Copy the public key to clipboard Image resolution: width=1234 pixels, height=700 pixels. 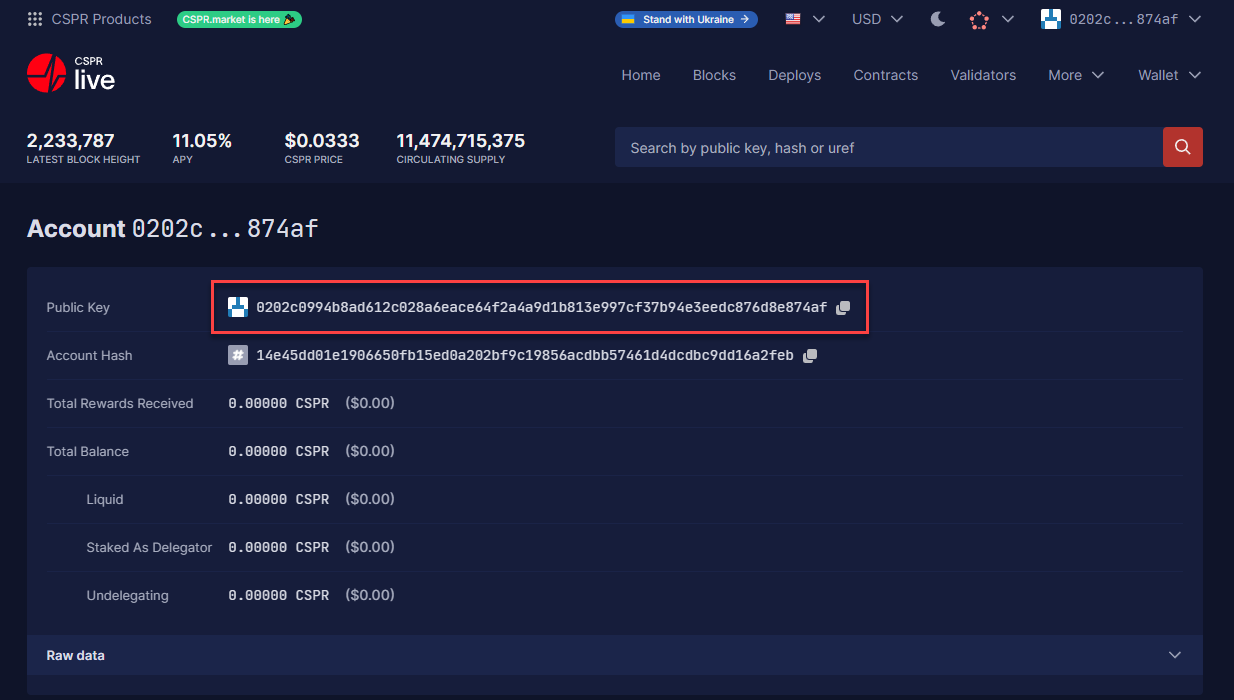pyautogui.click(x=843, y=308)
